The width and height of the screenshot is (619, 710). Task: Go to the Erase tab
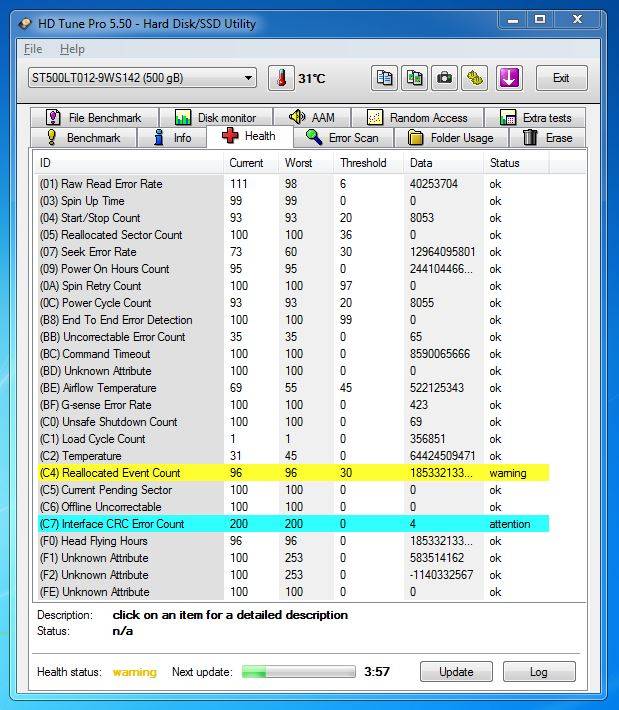547,138
